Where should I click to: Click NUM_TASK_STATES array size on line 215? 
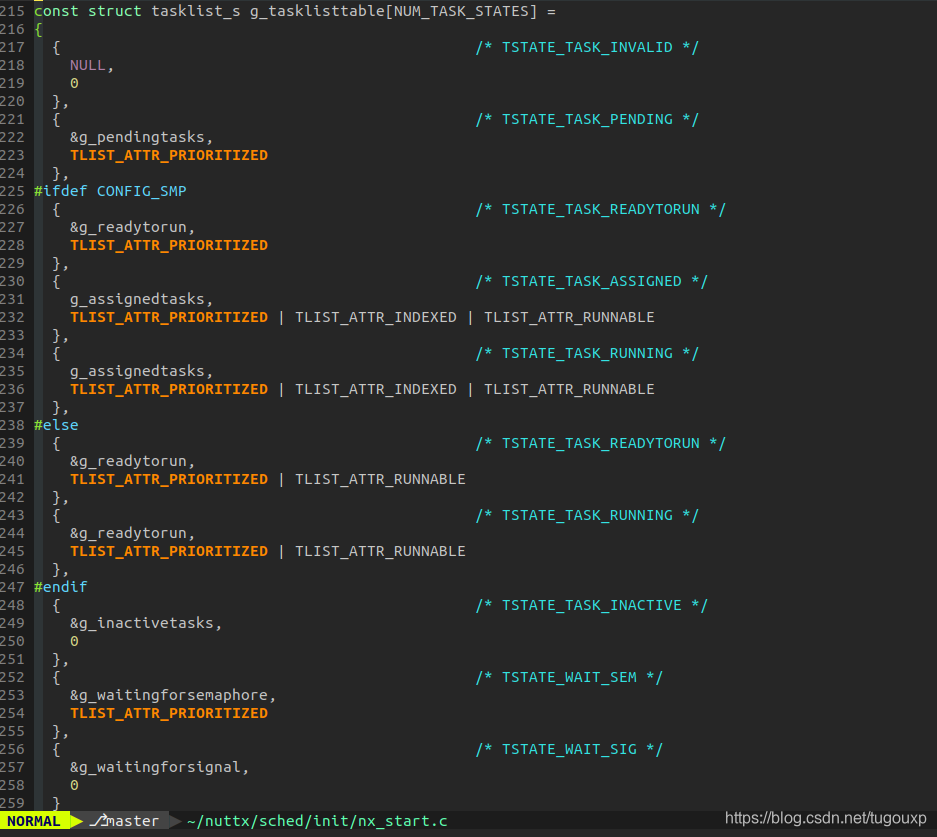pos(461,11)
